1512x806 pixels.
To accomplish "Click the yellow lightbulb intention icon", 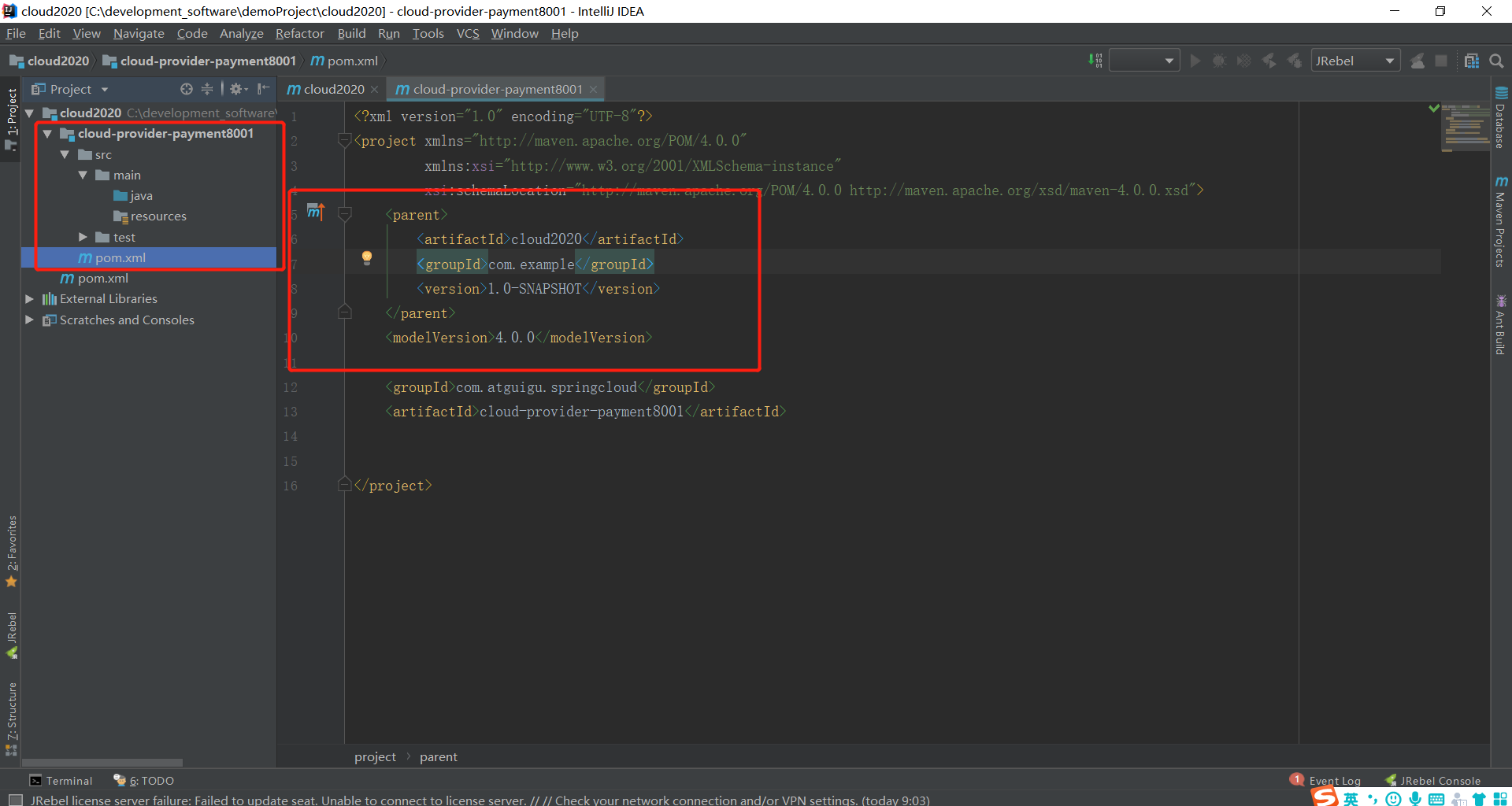I will (366, 258).
